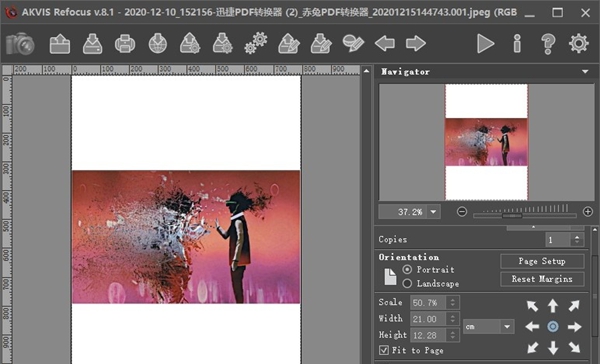
Task: Toggle Fit to Page checkbox
Action: (x=383, y=350)
